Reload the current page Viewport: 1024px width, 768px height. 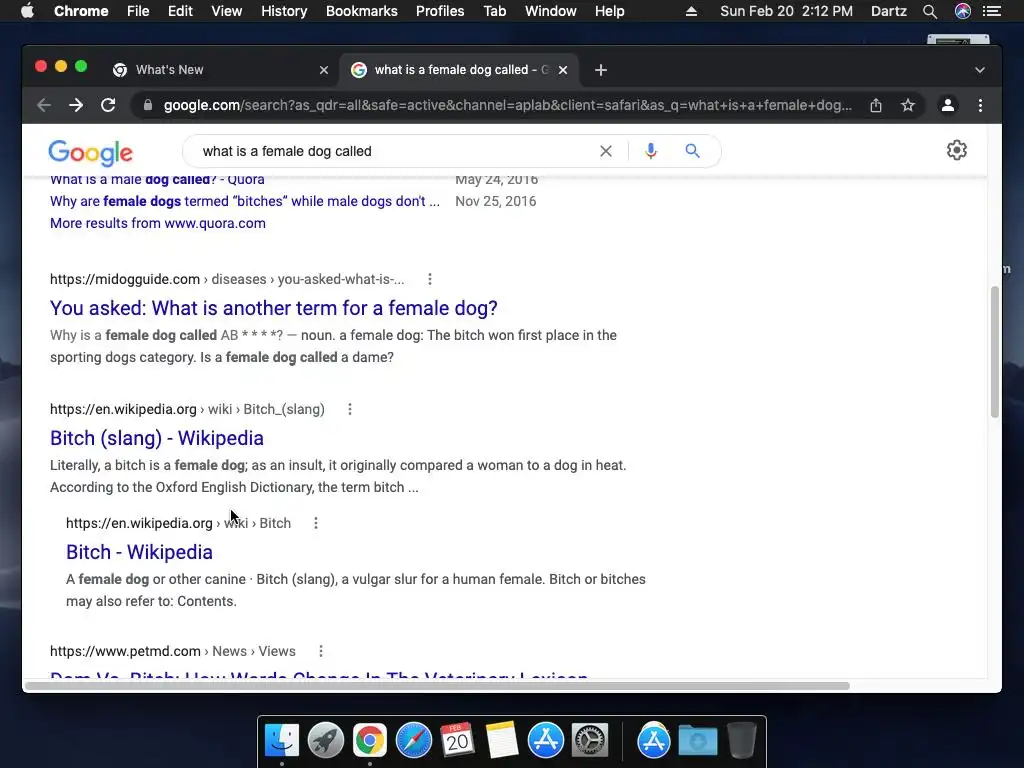pos(108,105)
